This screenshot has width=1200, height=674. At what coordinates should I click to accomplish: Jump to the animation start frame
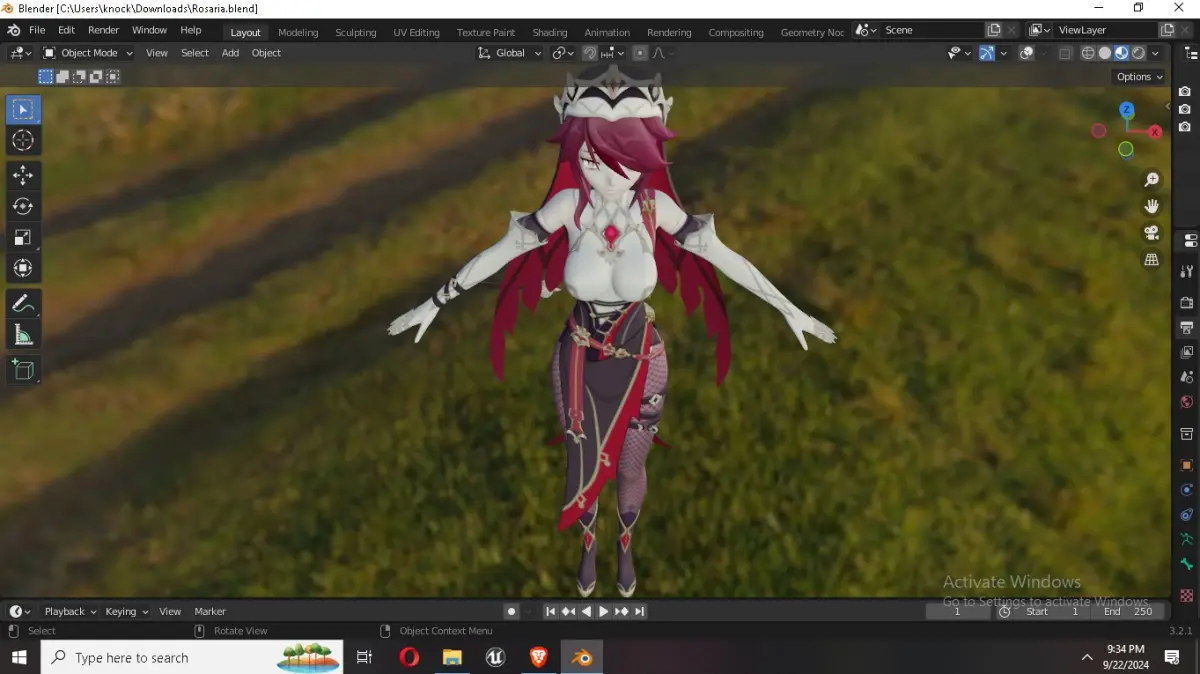coord(550,611)
